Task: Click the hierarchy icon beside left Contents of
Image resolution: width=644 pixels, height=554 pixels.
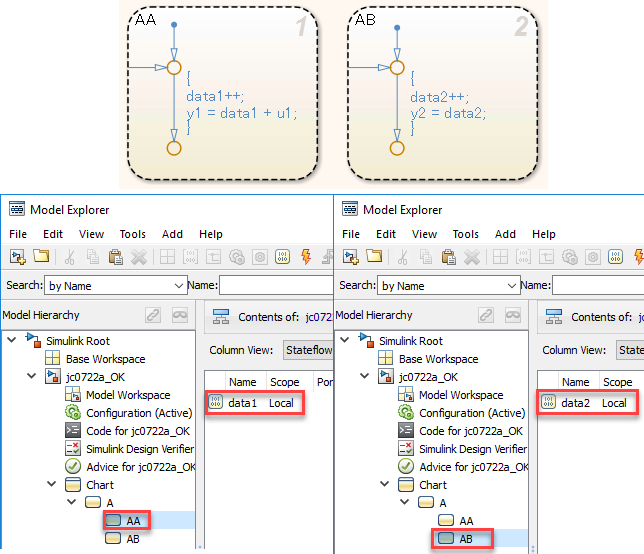Action: tap(221, 317)
